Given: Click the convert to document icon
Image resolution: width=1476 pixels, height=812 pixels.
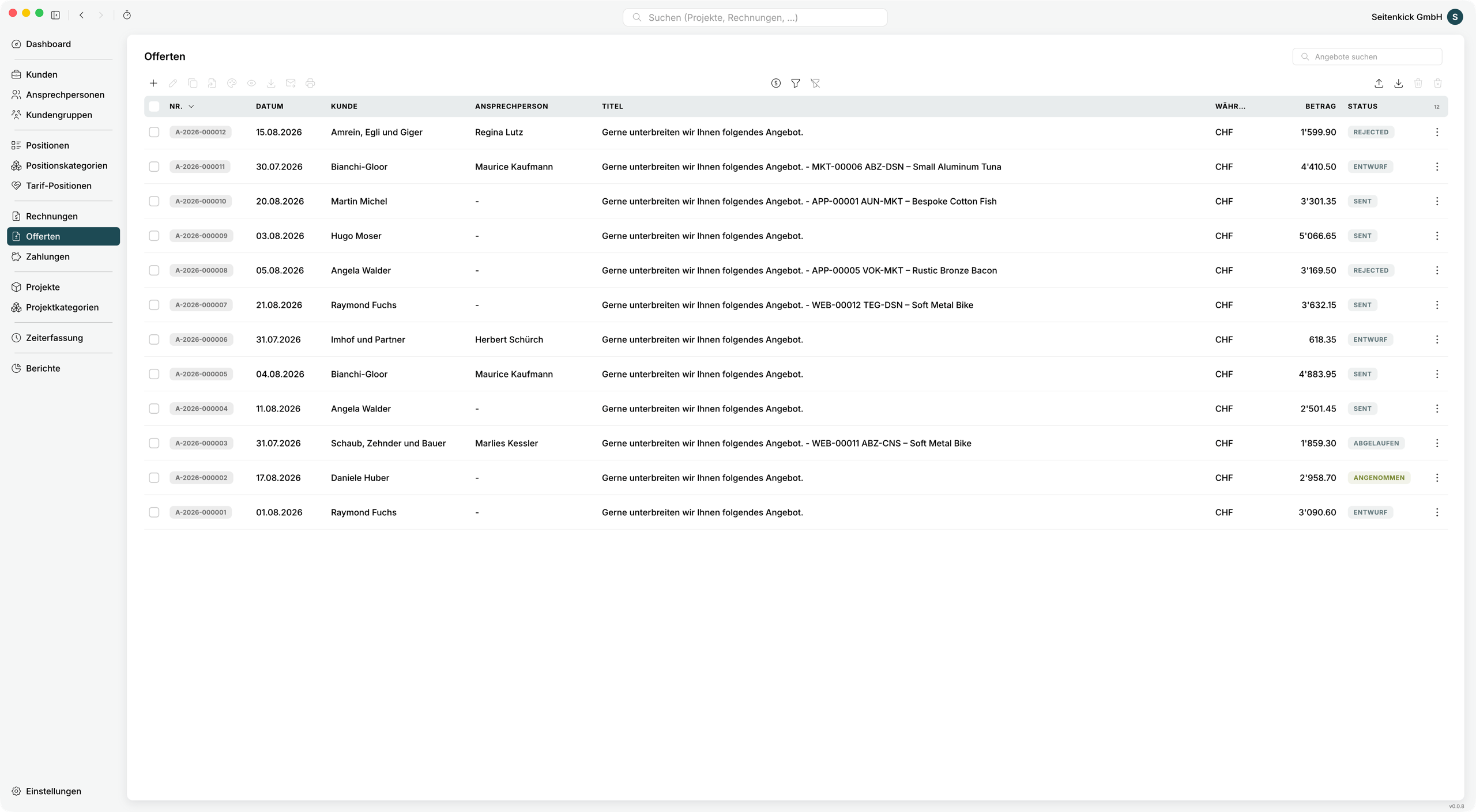Looking at the screenshot, I should tap(212, 83).
